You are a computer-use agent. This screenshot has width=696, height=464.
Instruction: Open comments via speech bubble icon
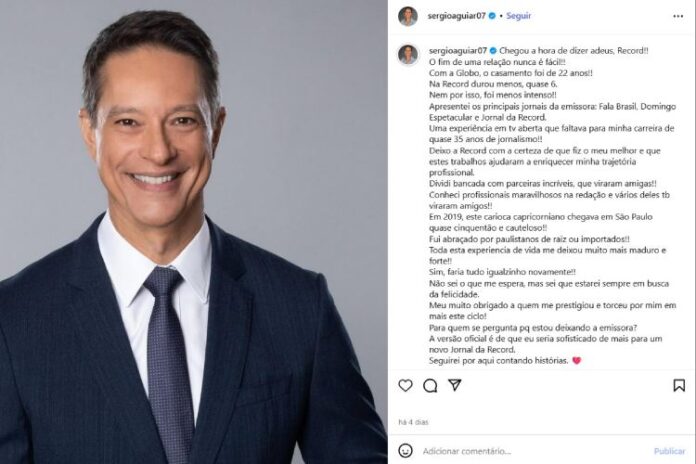coord(430,386)
